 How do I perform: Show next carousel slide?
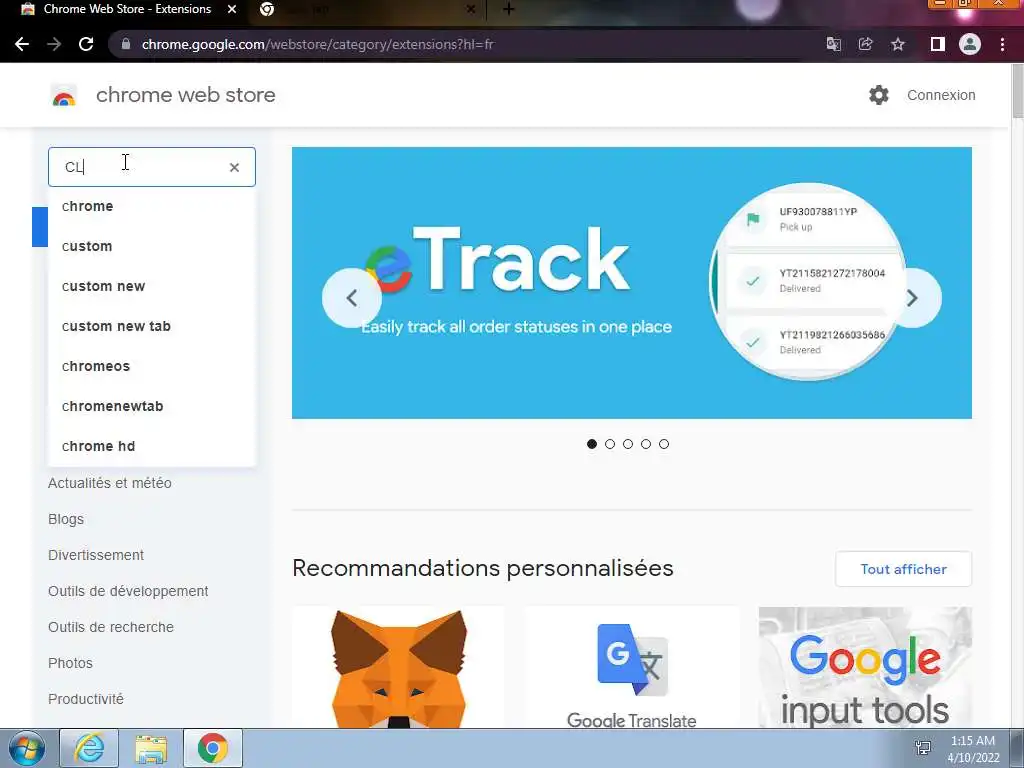[912, 298]
